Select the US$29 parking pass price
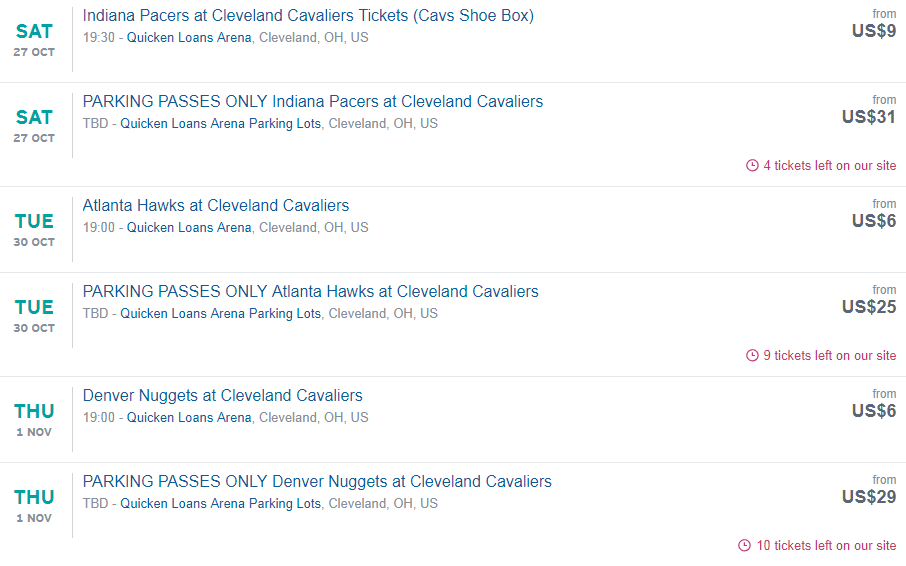This screenshot has height=566, width=906. [x=868, y=497]
